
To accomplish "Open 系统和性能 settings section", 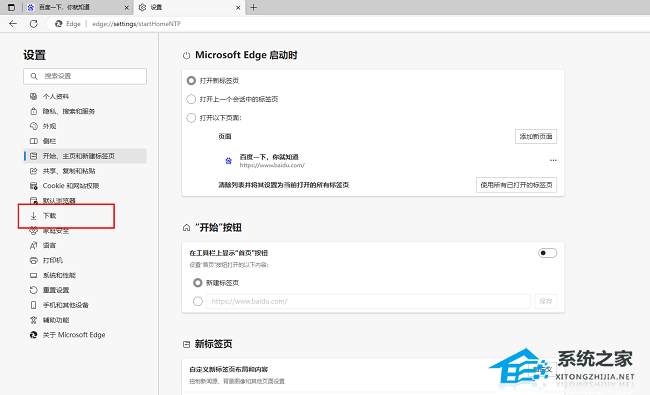I will [85, 276].
